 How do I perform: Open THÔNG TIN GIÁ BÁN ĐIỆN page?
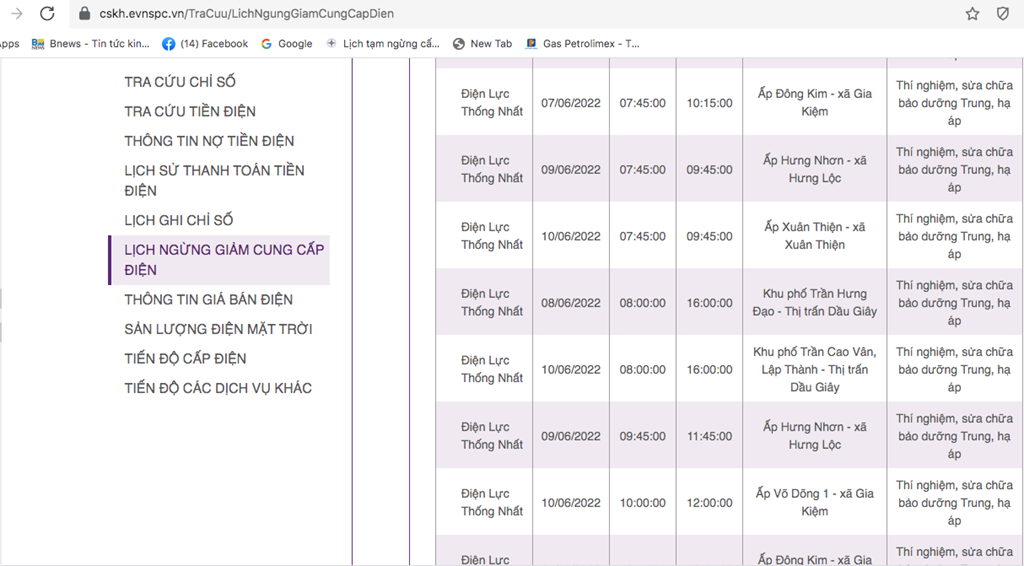click(x=208, y=299)
